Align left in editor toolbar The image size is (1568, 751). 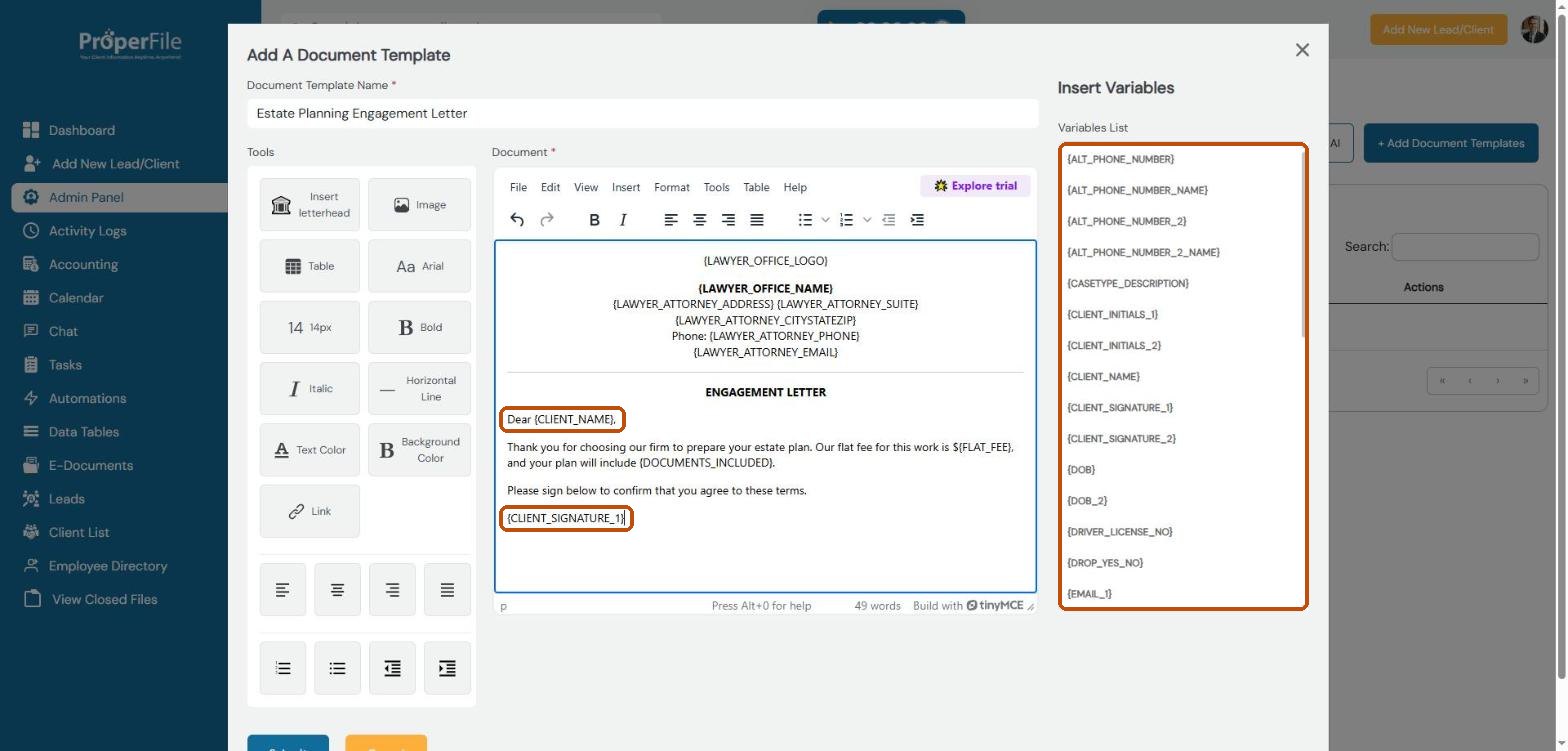(671, 220)
